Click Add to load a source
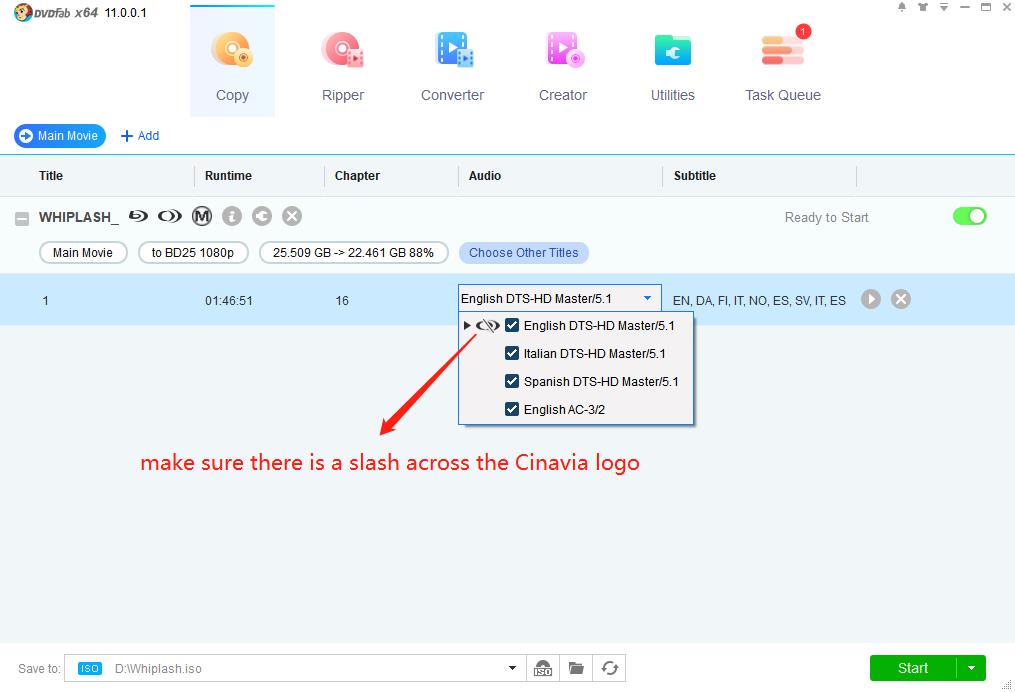The width and height of the screenshot is (1015, 693). pos(140,136)
